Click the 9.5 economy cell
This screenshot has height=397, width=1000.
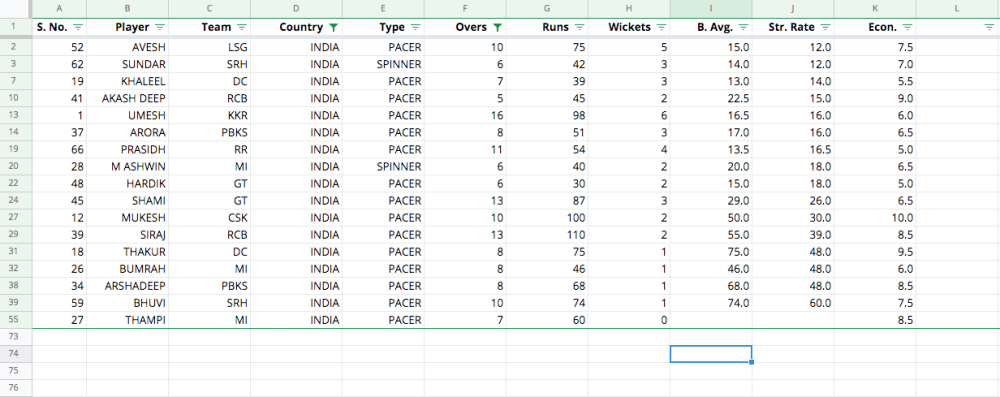coord(875,251)
